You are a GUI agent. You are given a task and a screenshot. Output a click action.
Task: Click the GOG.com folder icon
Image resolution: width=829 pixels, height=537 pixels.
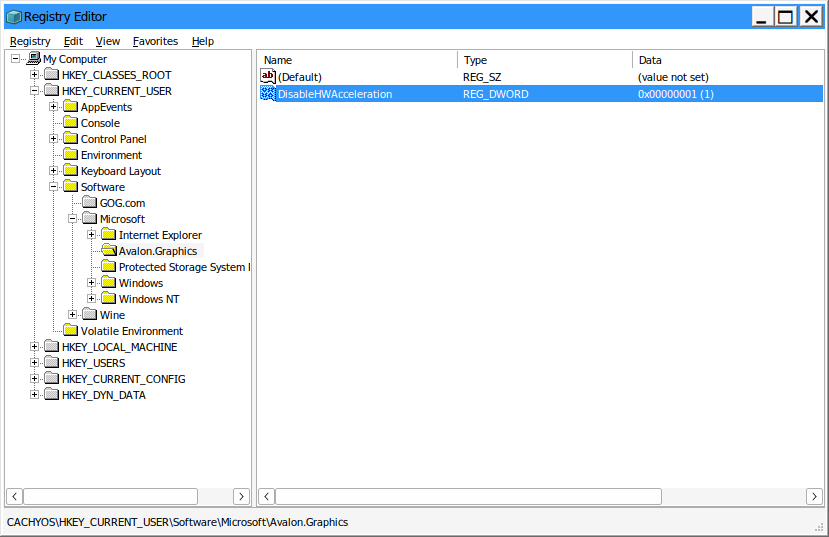(x=89, y=203)
